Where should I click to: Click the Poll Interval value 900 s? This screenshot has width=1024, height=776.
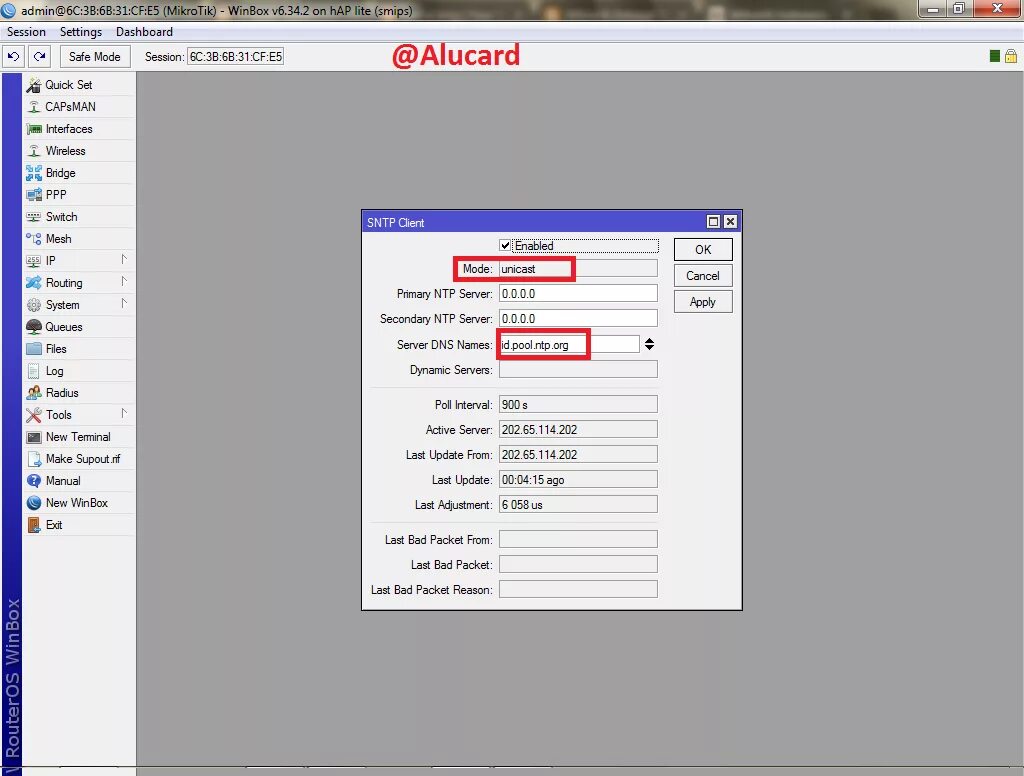tap(578, 404)
